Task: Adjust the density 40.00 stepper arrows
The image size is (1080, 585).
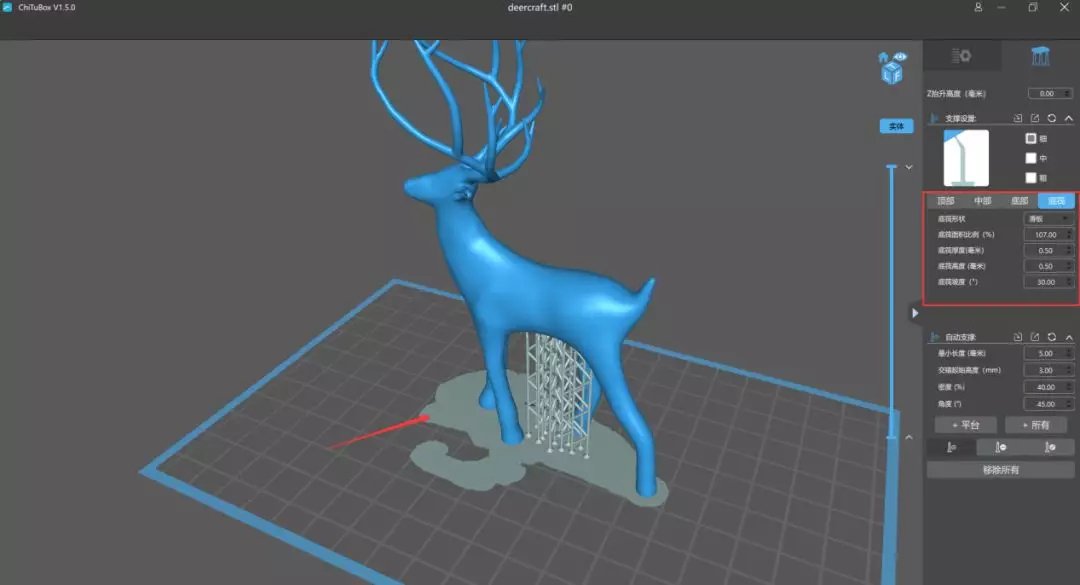Action: (x=1069, y=387)
